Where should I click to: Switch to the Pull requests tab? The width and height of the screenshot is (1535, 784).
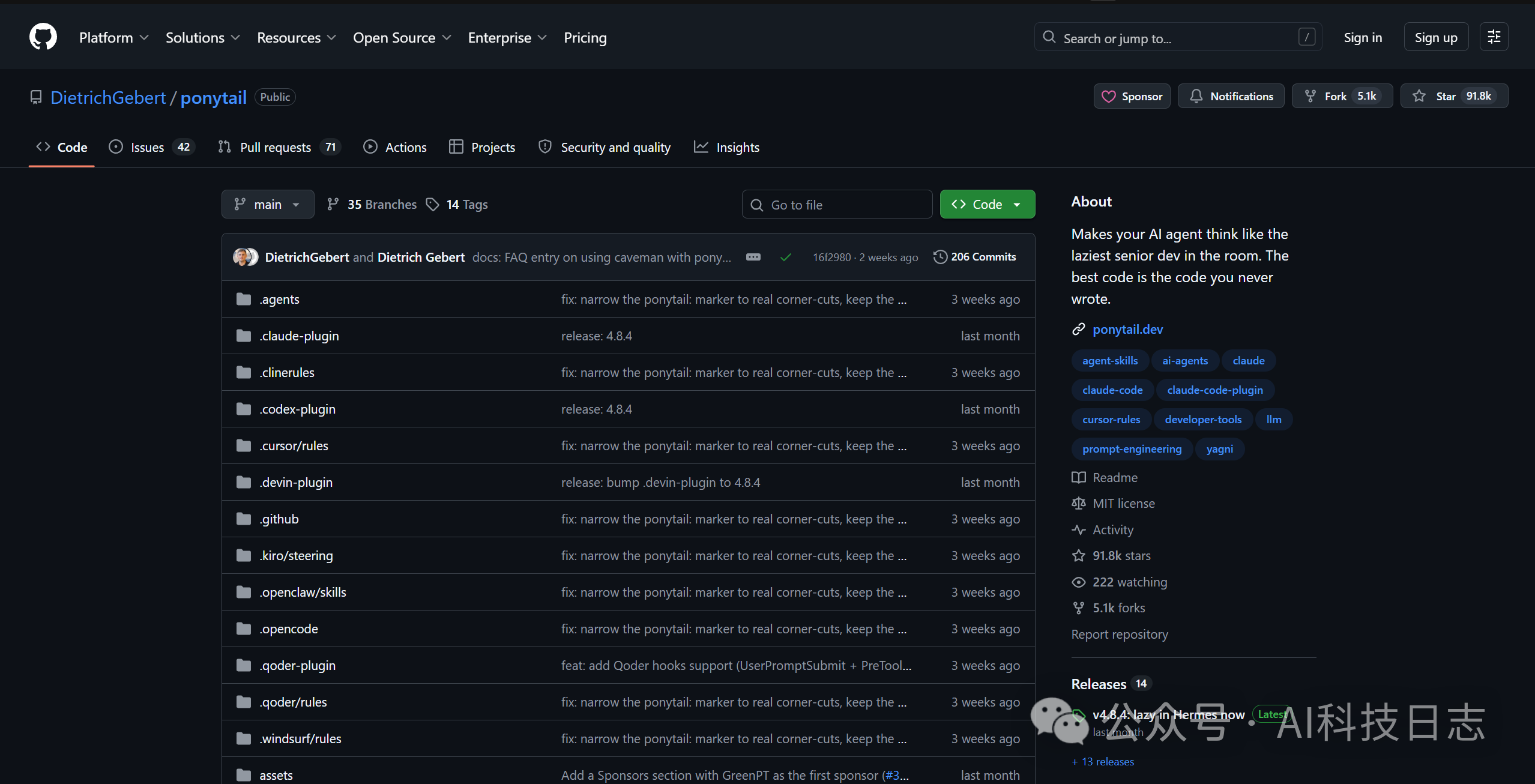[x=279, y=147]
